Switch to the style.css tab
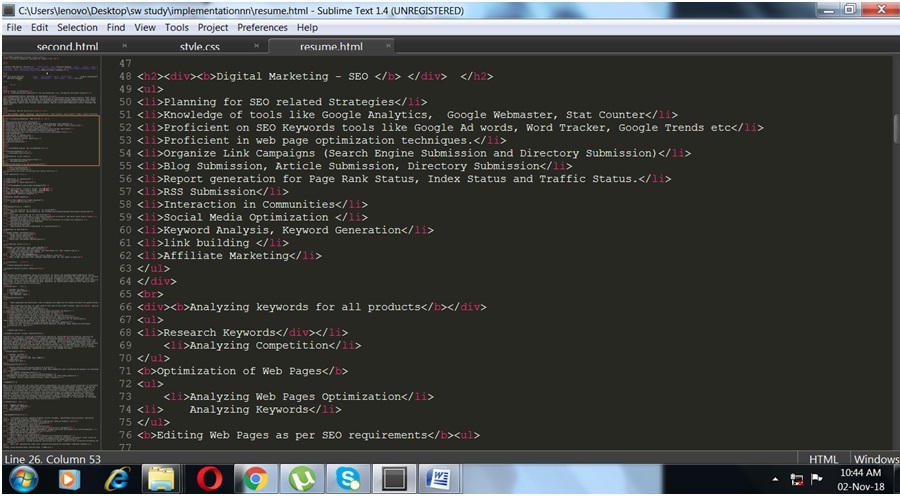This screenshot has width=900, height=500. point(199,46)
